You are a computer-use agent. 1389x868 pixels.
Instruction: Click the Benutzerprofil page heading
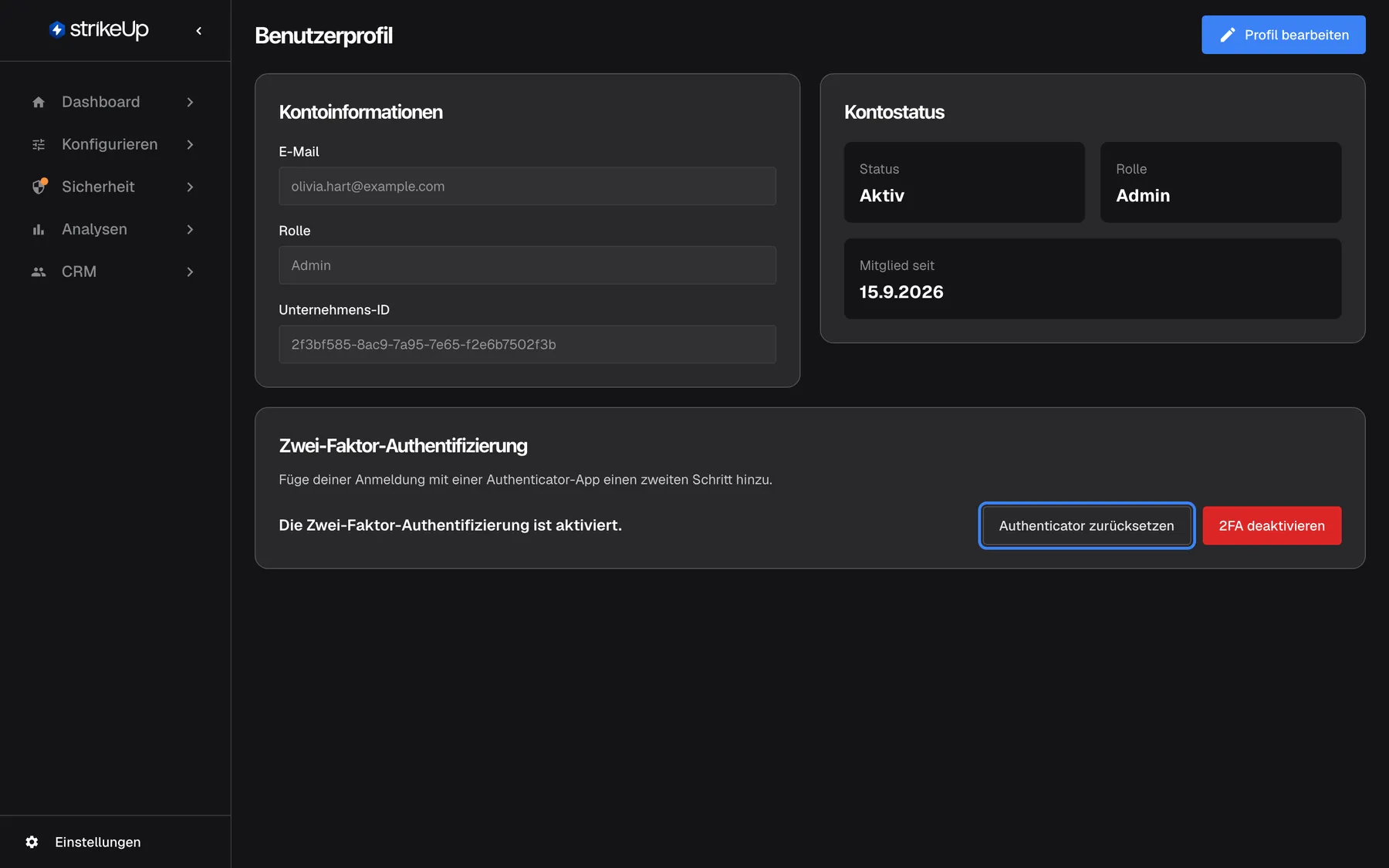(x=323, y=35)
